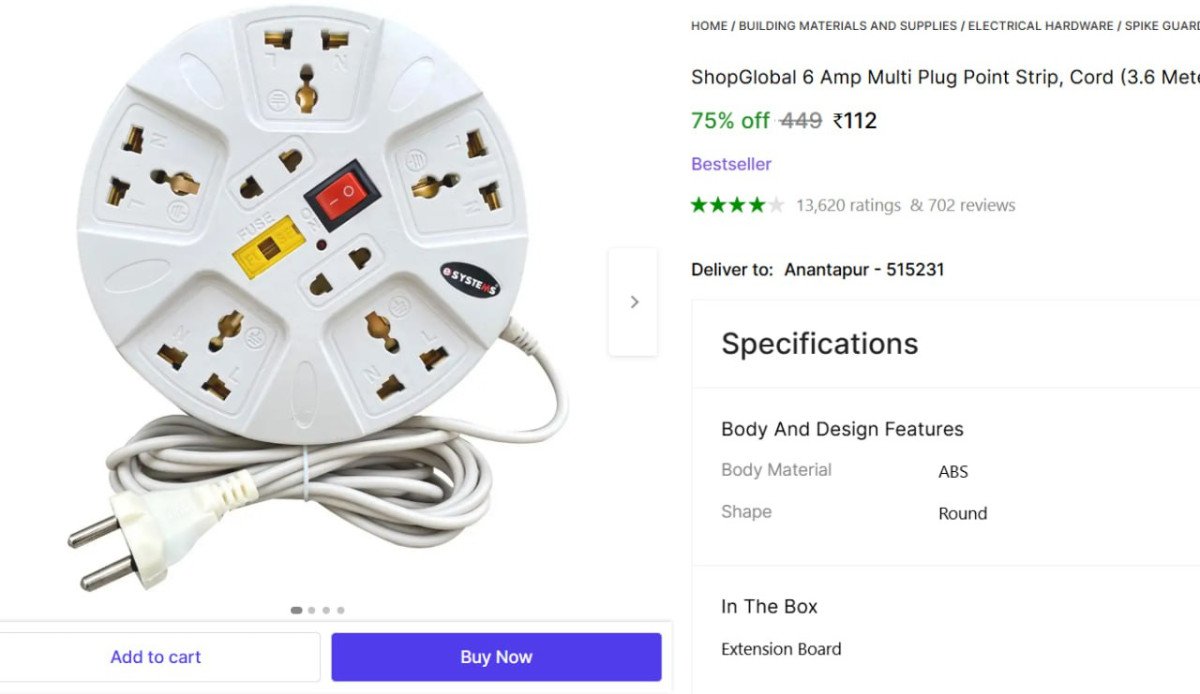Change delivery location Anantapur - 515231
This screenshot has height=694, width=1200.
(864, 269)
